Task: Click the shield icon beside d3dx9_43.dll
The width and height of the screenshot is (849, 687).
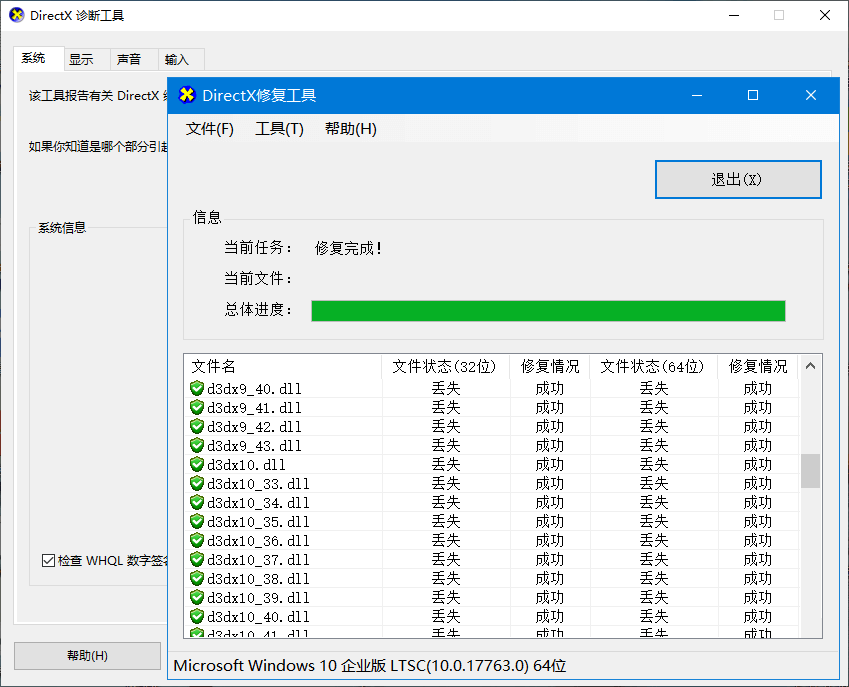Action: [197, 446]
